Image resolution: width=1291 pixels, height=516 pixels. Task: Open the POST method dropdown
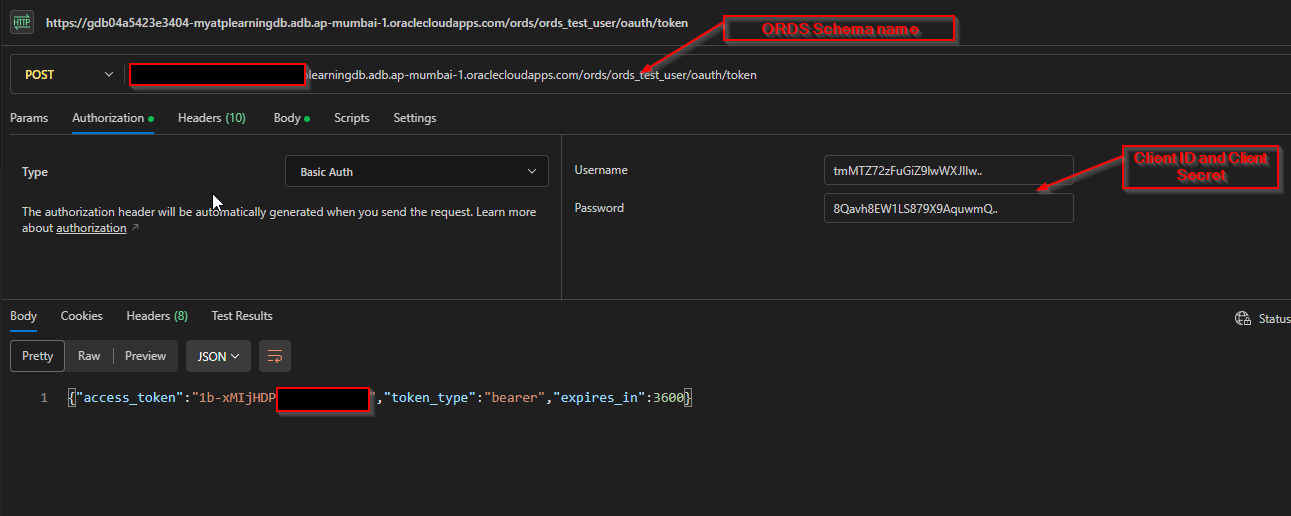pyautogui.click(x=68, y=75)
